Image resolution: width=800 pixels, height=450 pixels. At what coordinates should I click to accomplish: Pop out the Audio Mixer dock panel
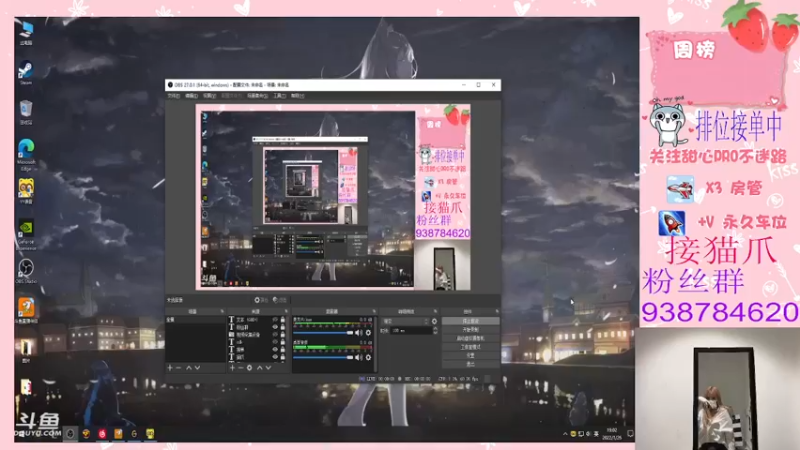pyautogui.click(x=374, y=311)
